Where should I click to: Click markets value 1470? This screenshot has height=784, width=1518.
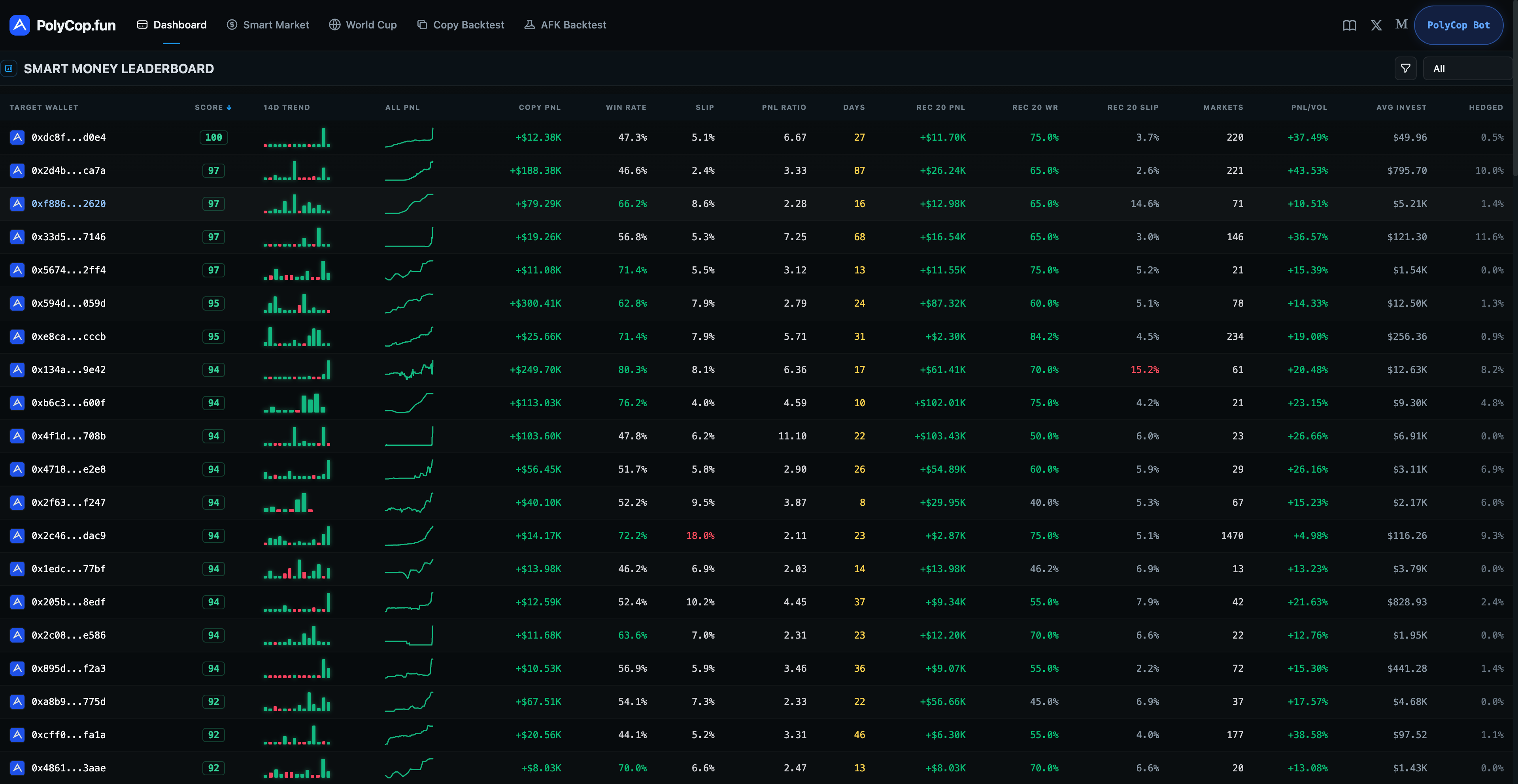click(1232, 535)
